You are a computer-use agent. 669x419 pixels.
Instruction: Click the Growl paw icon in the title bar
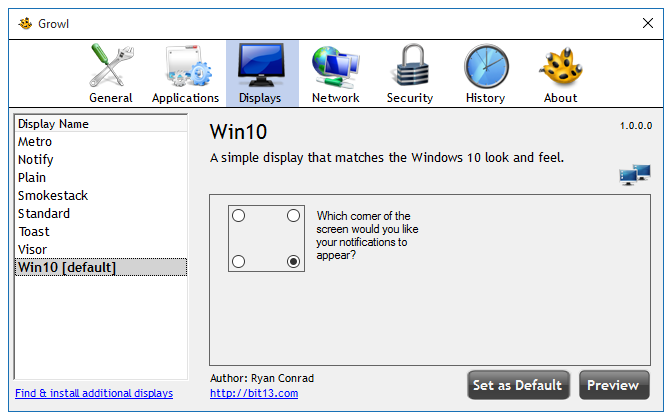(x=25, y=23)
